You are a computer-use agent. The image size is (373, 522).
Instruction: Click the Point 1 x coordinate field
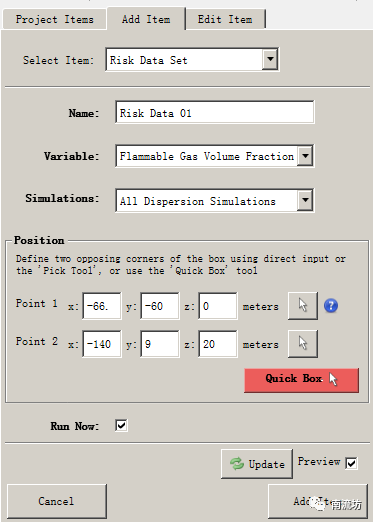[x=102, y=306]
